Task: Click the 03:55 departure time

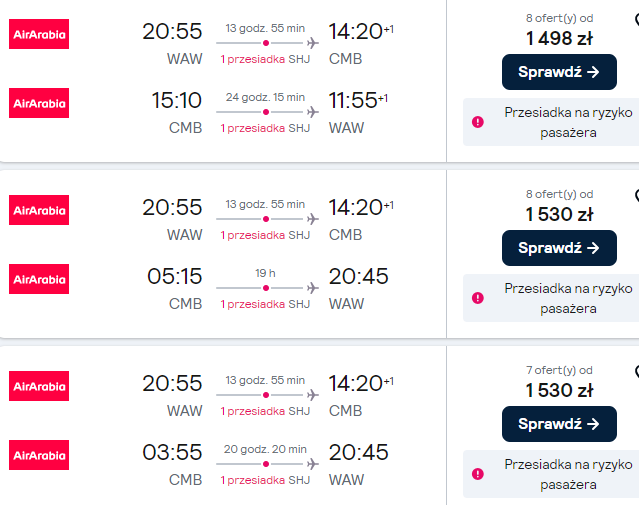Action: [x=173, y=453]
